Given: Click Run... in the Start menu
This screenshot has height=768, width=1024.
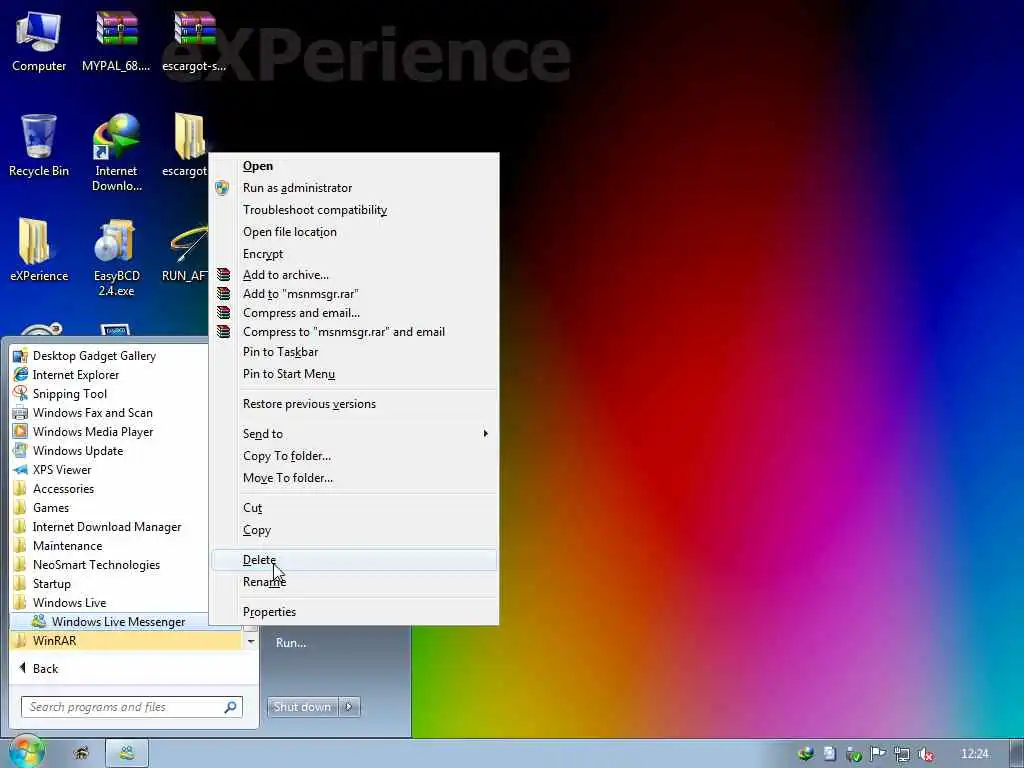Looking at the screenshot, I should pos(291,643).
